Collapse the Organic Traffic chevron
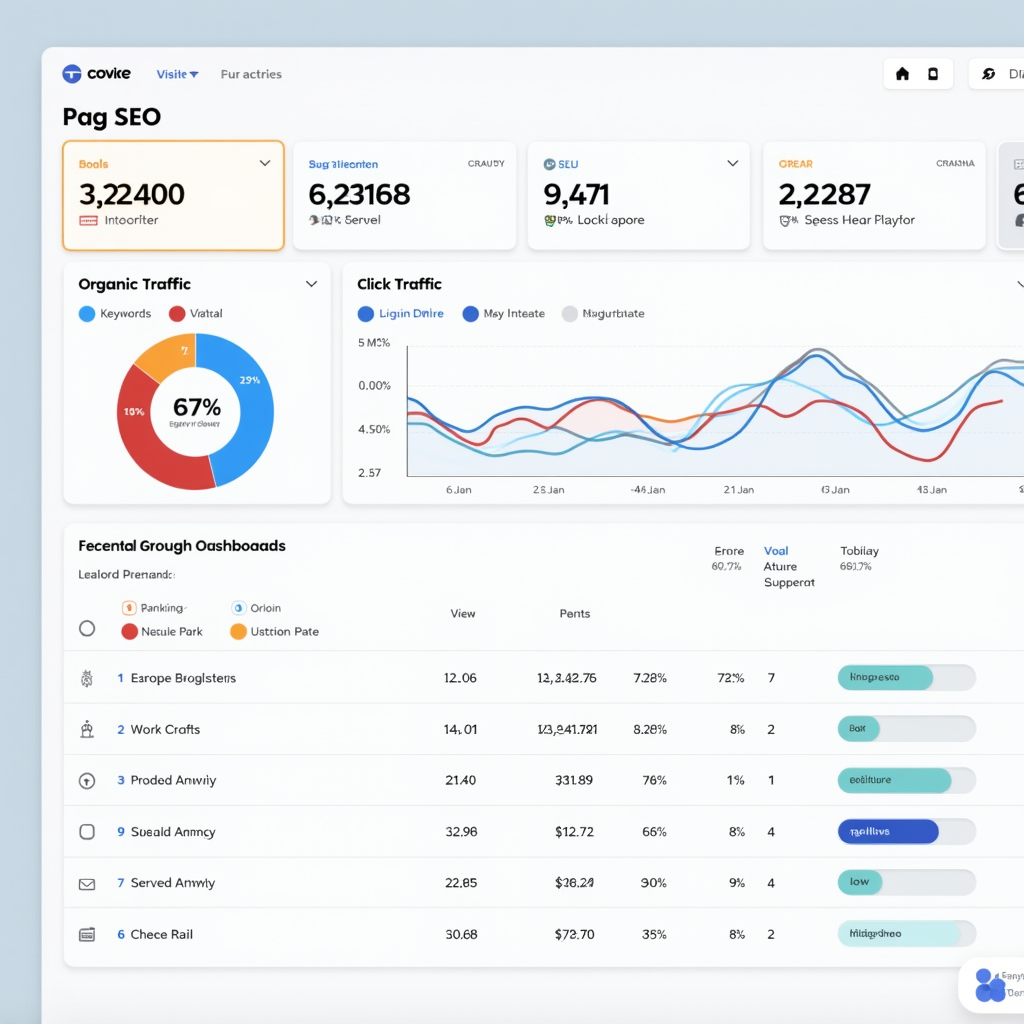Image resolution: width=1024 pixels, height=1024 pixels. pos(311,283)
